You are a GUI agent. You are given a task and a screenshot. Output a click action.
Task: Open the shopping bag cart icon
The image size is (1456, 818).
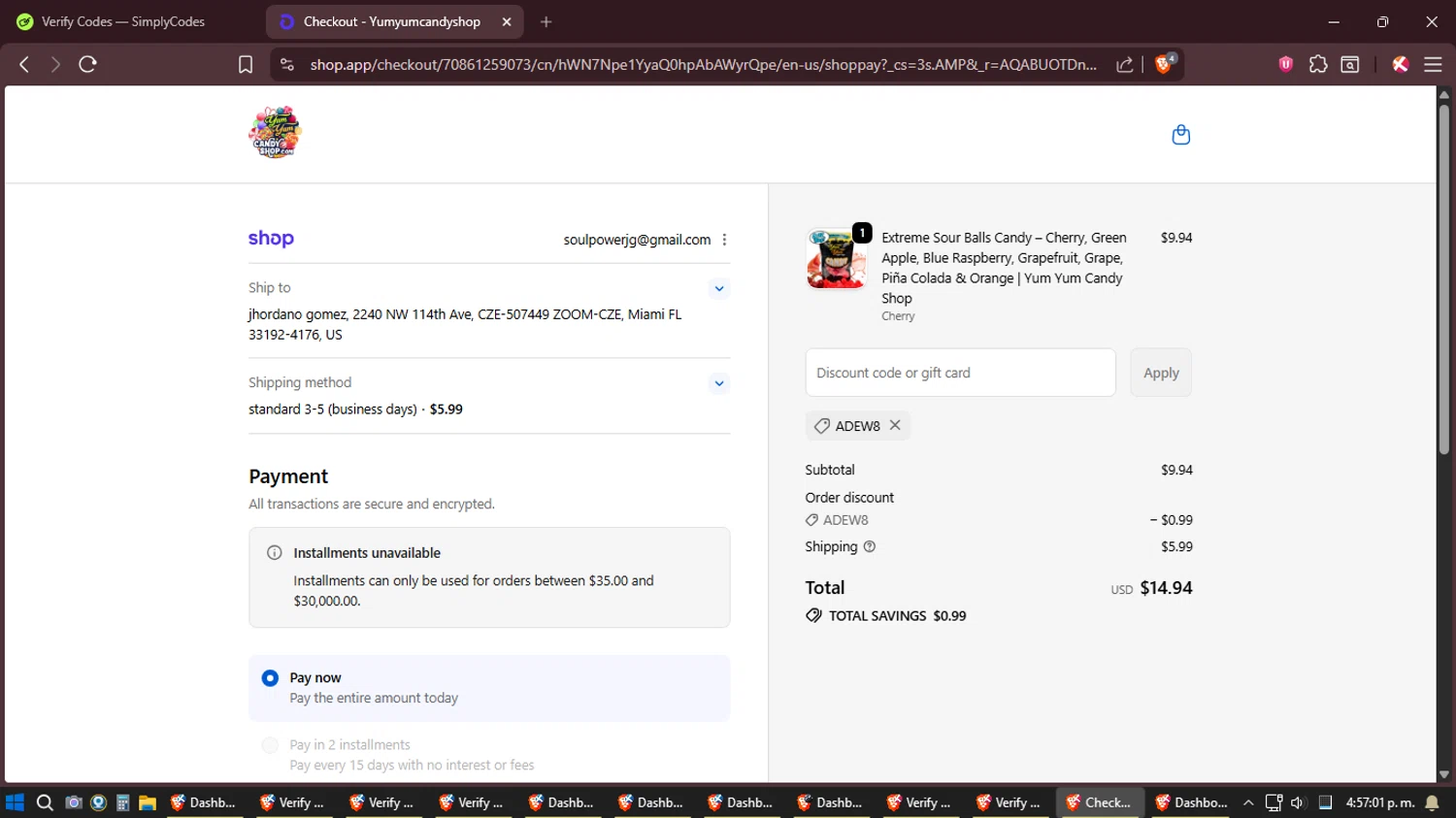(x=1180, y=135)
